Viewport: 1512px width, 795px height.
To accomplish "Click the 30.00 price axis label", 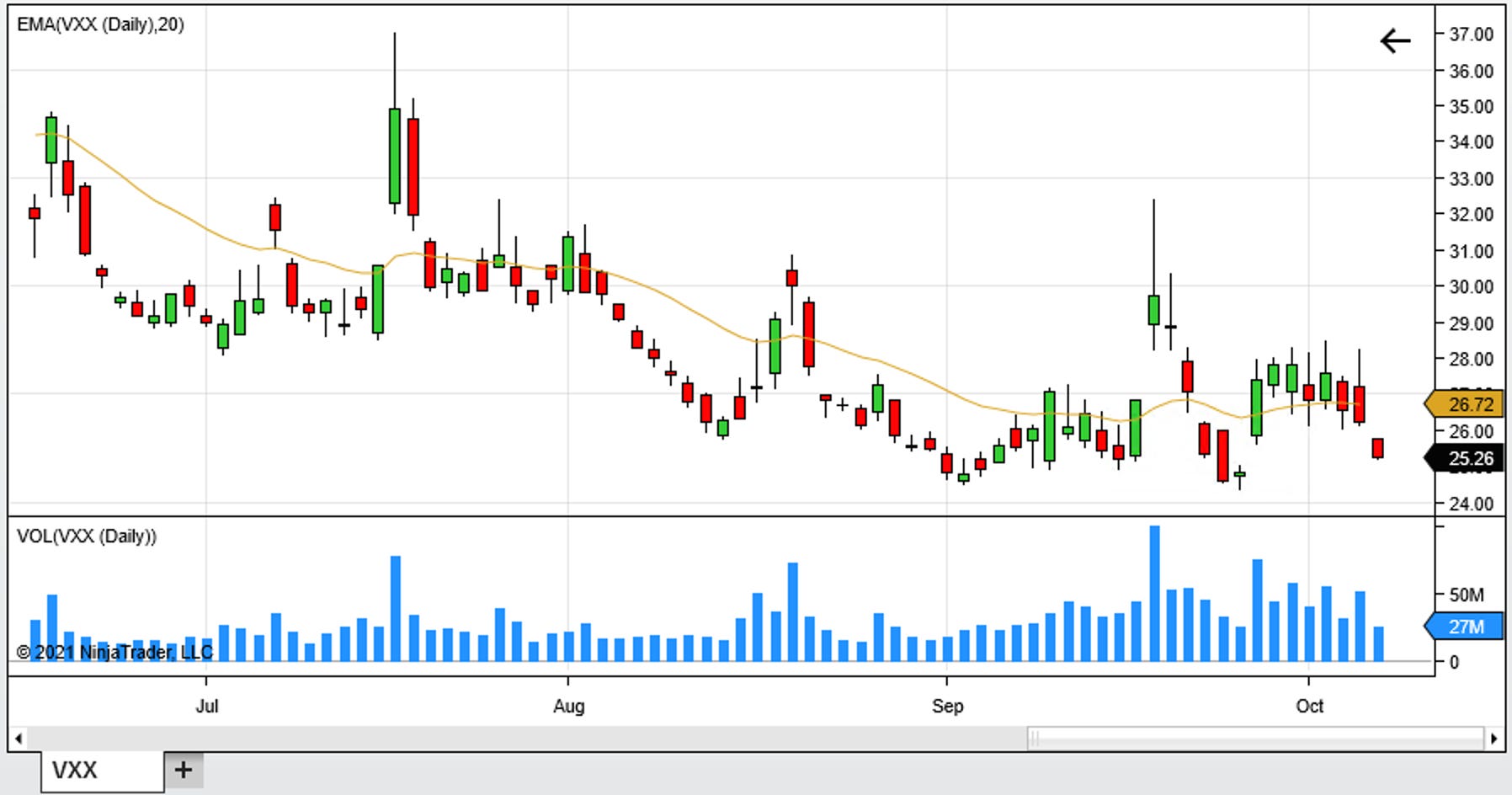I will (x=1471, y=286).
